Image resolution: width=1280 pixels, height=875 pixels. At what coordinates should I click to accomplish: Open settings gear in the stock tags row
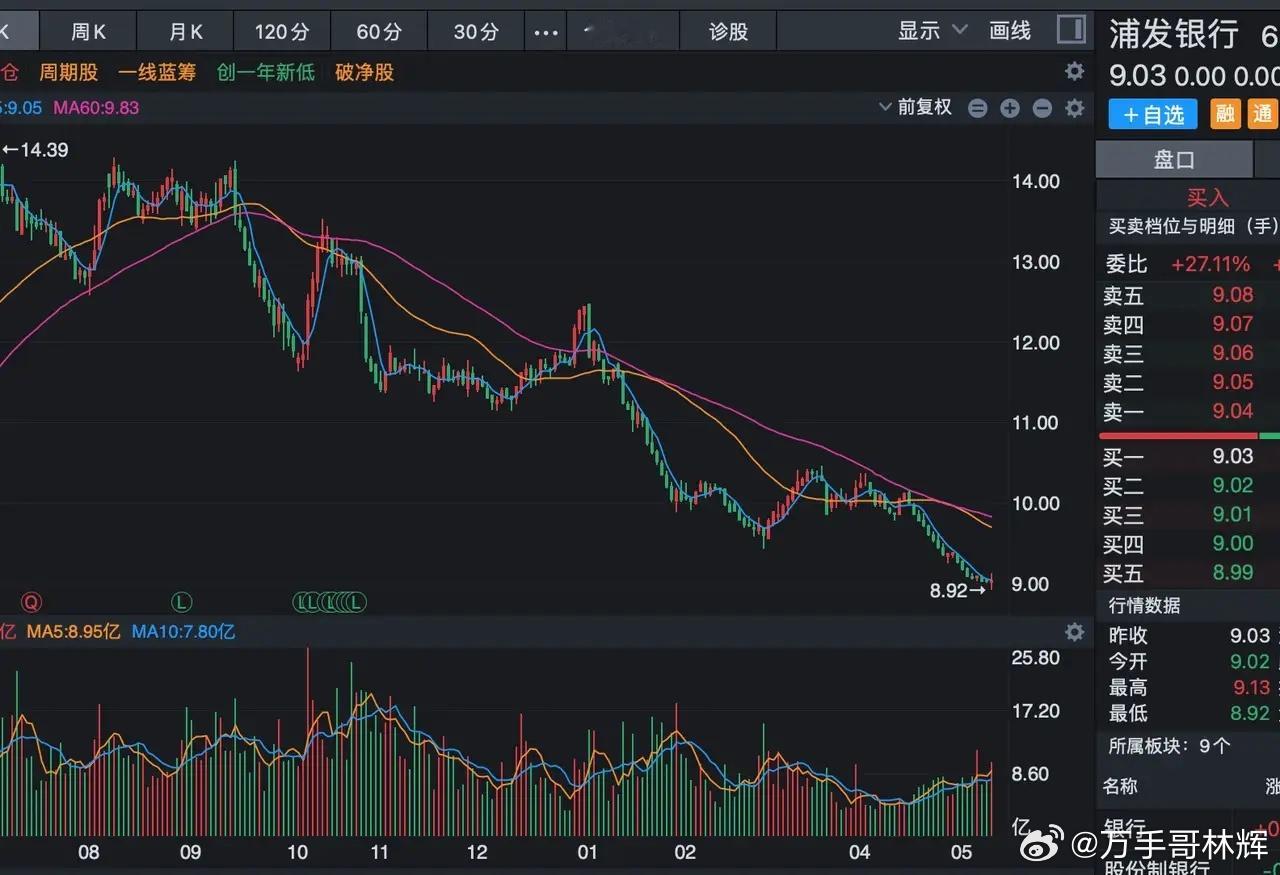pyautogui.click(x=1075, y=71)
